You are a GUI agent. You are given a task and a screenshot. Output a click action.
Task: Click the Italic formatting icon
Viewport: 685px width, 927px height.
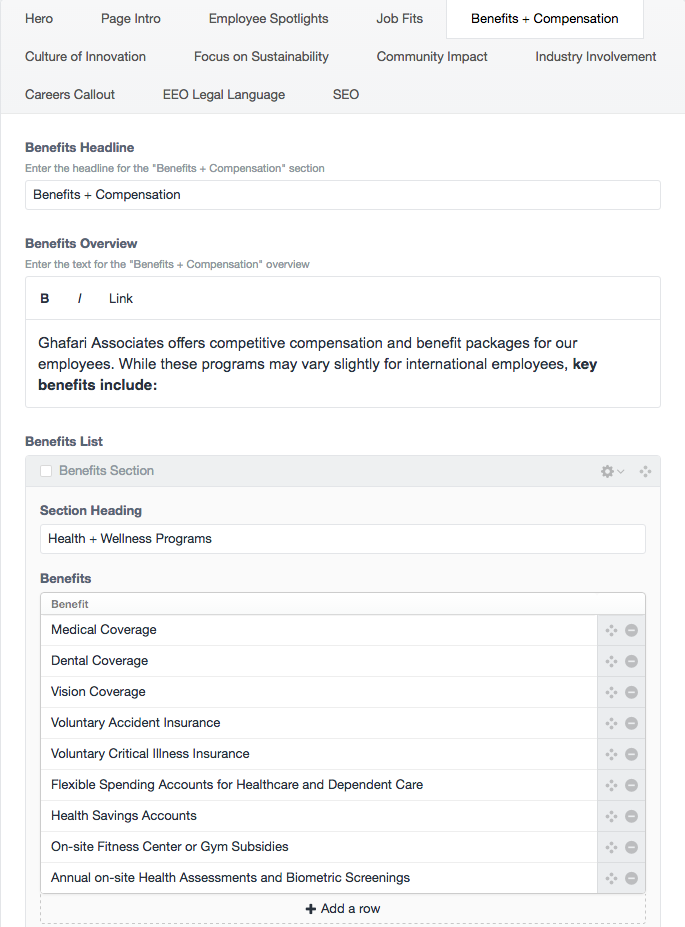coord(80,299)
